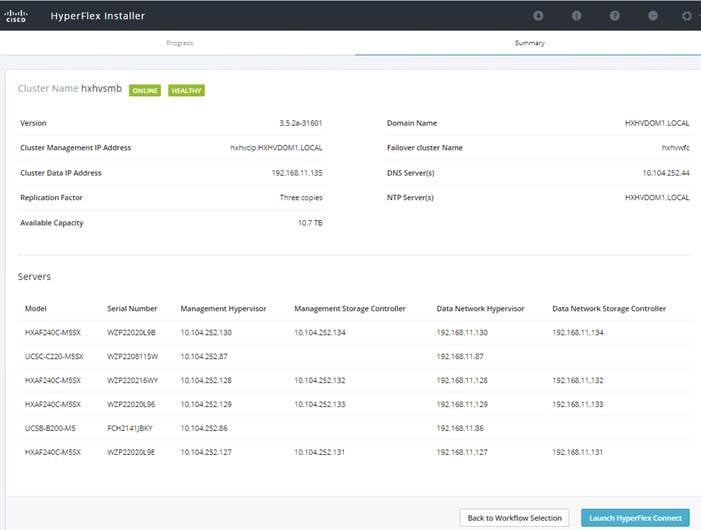The image size is (701, 530).
Task: Select replication factor value Three copies
Action: pyautogui.click(x=301, y=198)
